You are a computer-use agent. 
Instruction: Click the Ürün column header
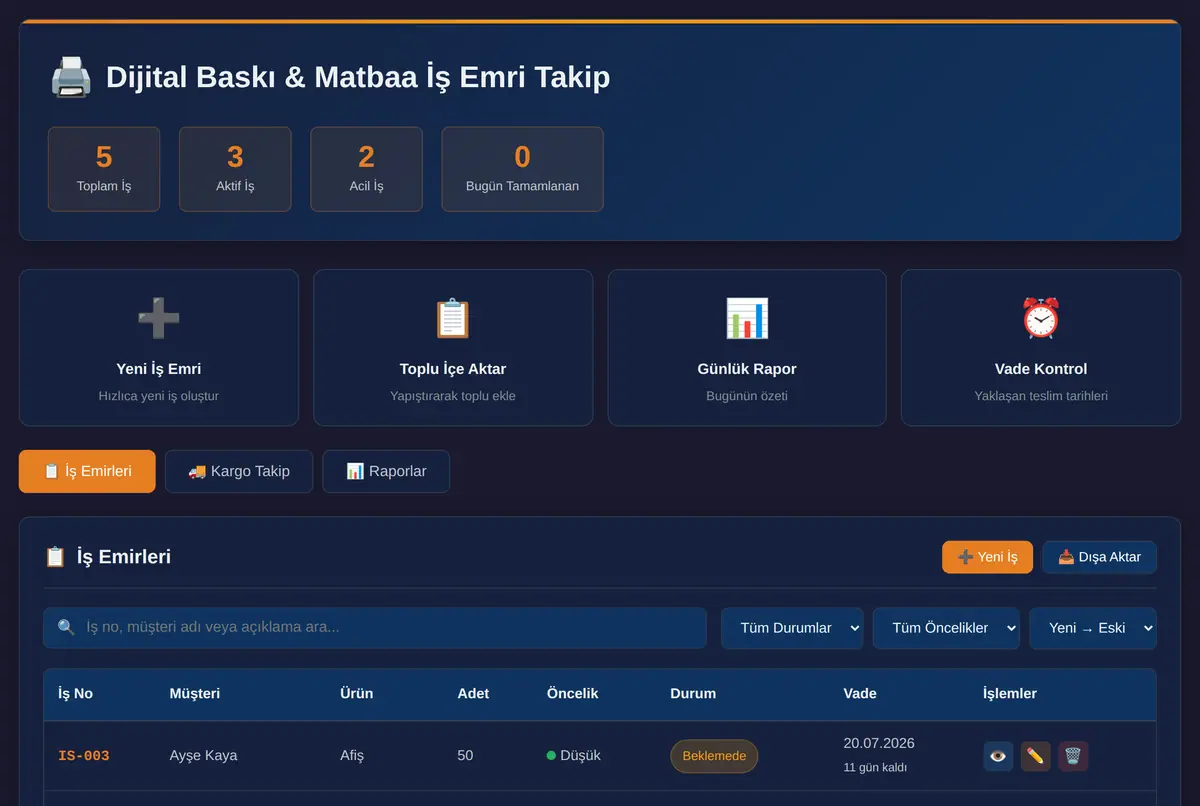coord(356,693)
